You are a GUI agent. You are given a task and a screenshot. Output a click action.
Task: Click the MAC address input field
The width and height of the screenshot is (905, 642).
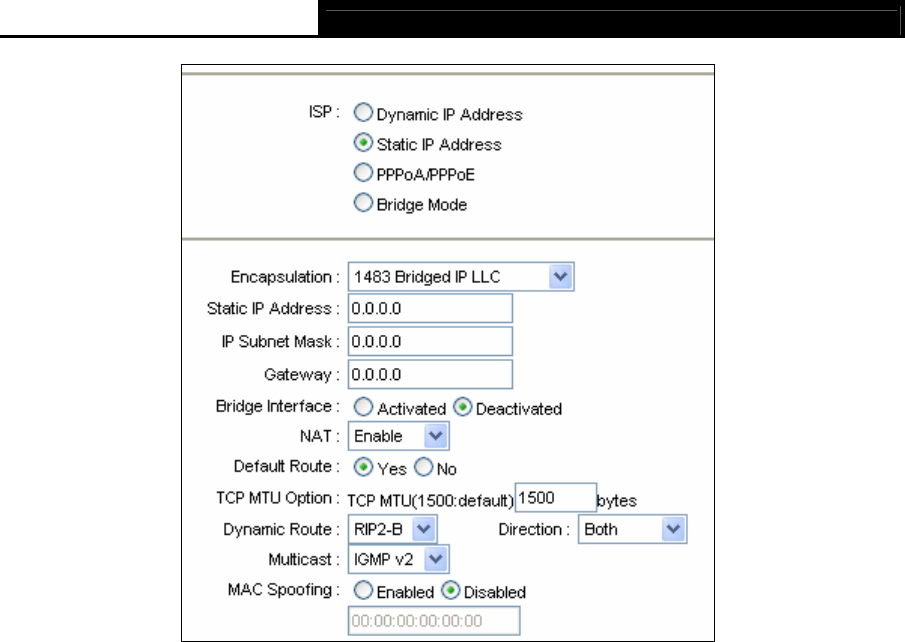click(x=433, y=621)
